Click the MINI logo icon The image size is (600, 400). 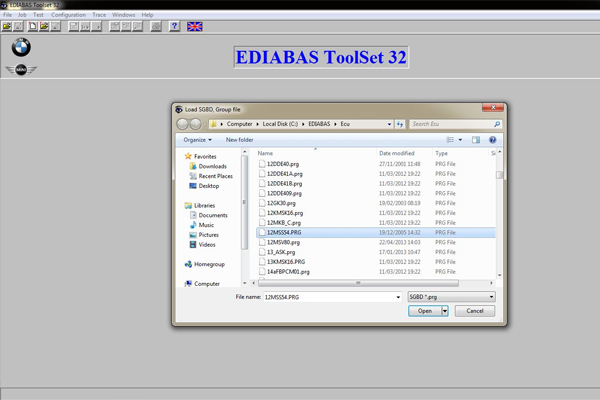point(21,70)
